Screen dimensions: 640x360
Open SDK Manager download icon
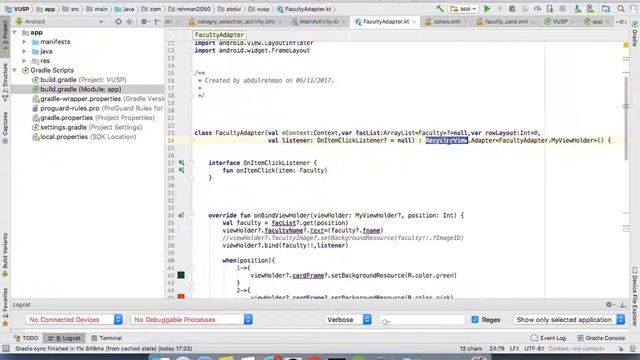click(x=577, y=9)
